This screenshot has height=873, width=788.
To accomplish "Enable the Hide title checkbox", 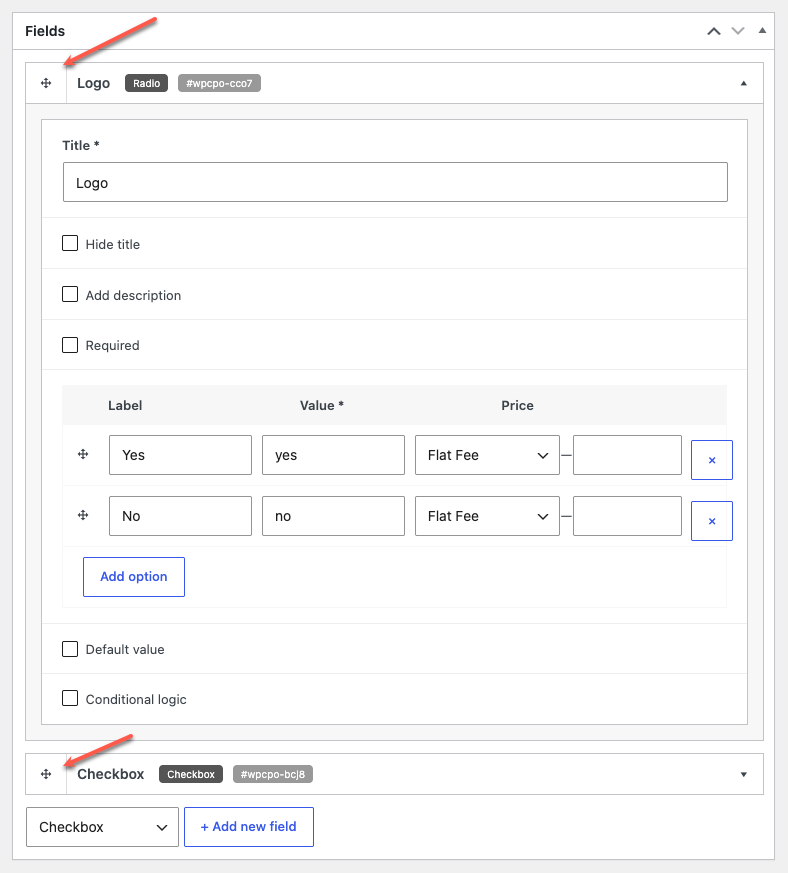I will point(70,243).
